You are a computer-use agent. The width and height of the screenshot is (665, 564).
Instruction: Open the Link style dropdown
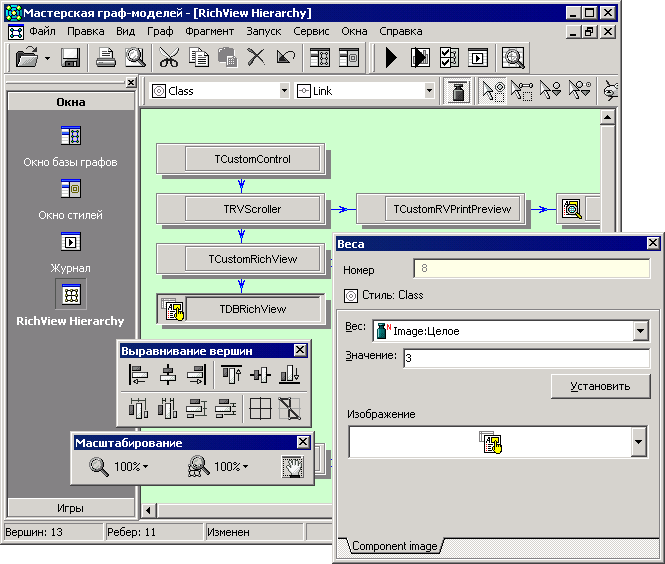[x=429, y=91]
